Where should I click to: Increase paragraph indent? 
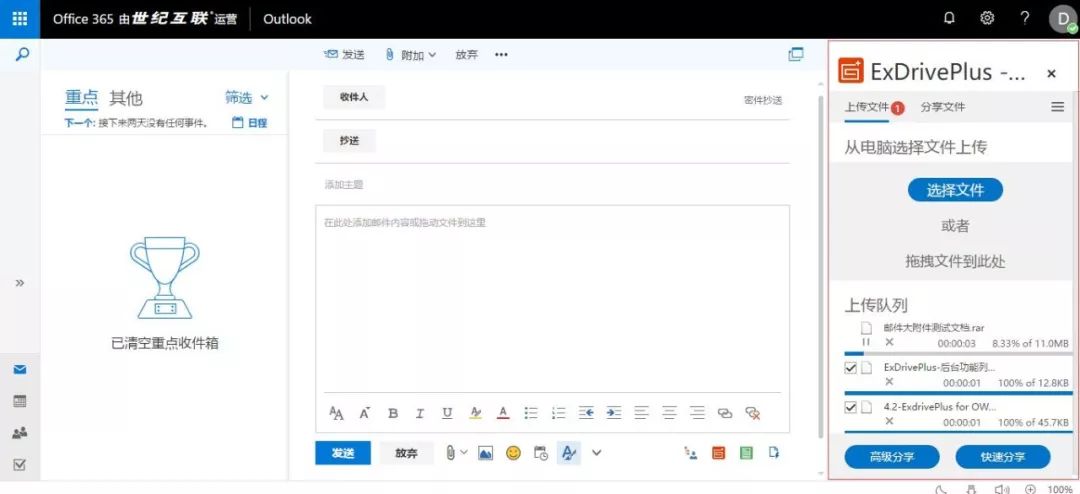(x=614, y=413)
